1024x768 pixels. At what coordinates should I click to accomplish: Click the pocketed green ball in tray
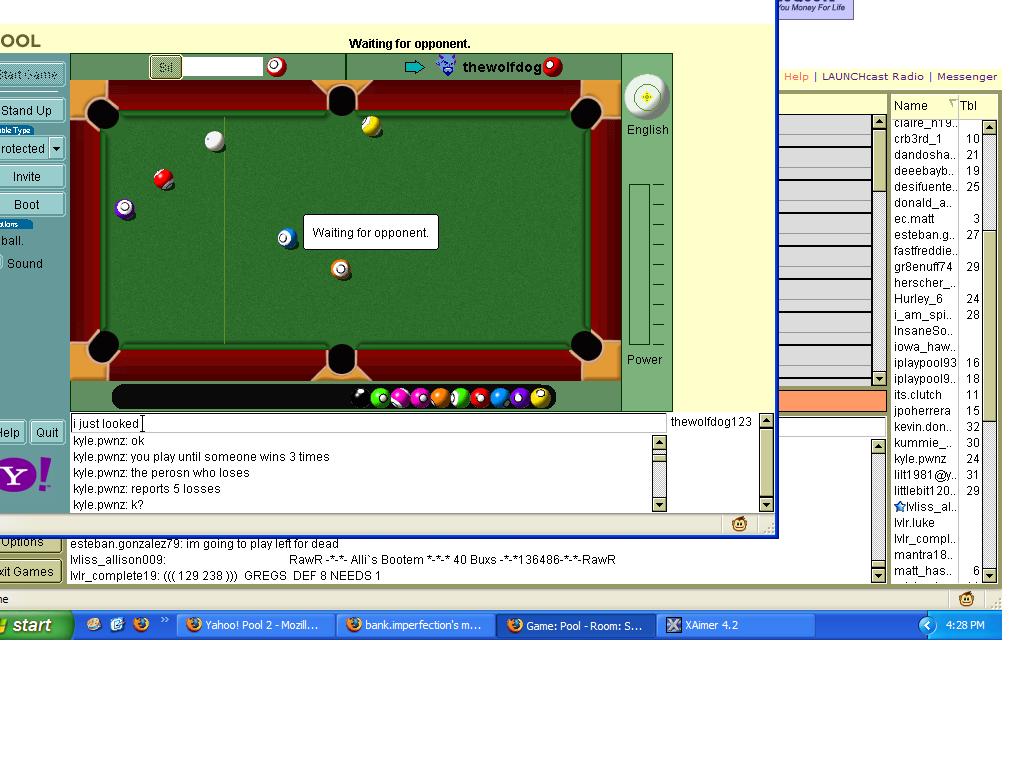(379, 397)
